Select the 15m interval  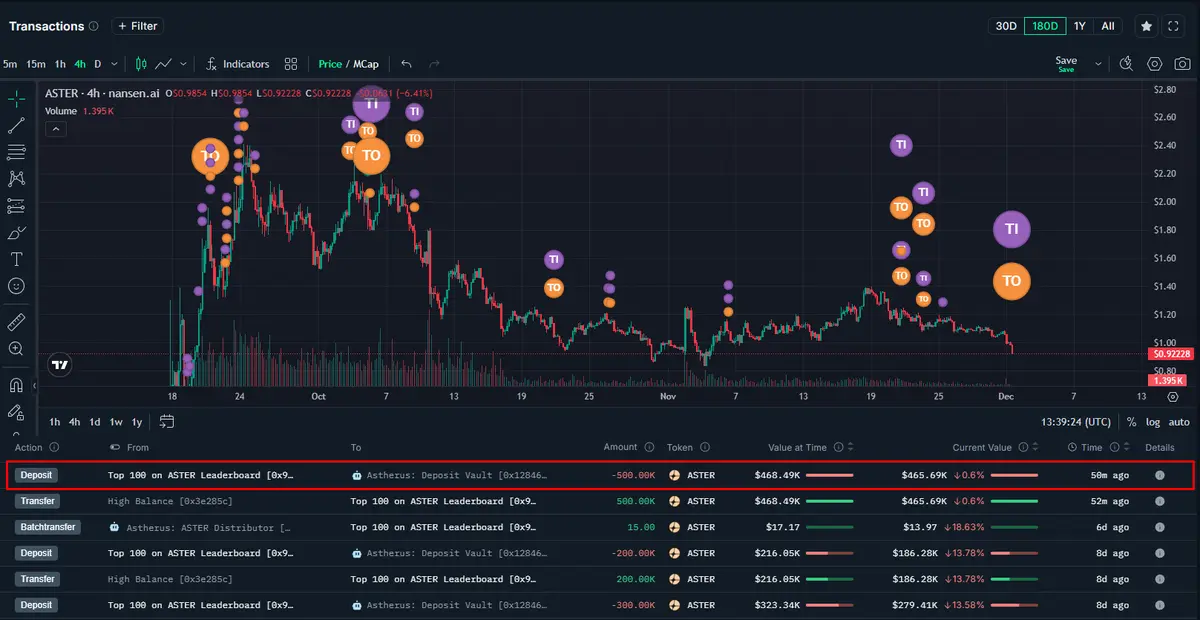point(36,64)
